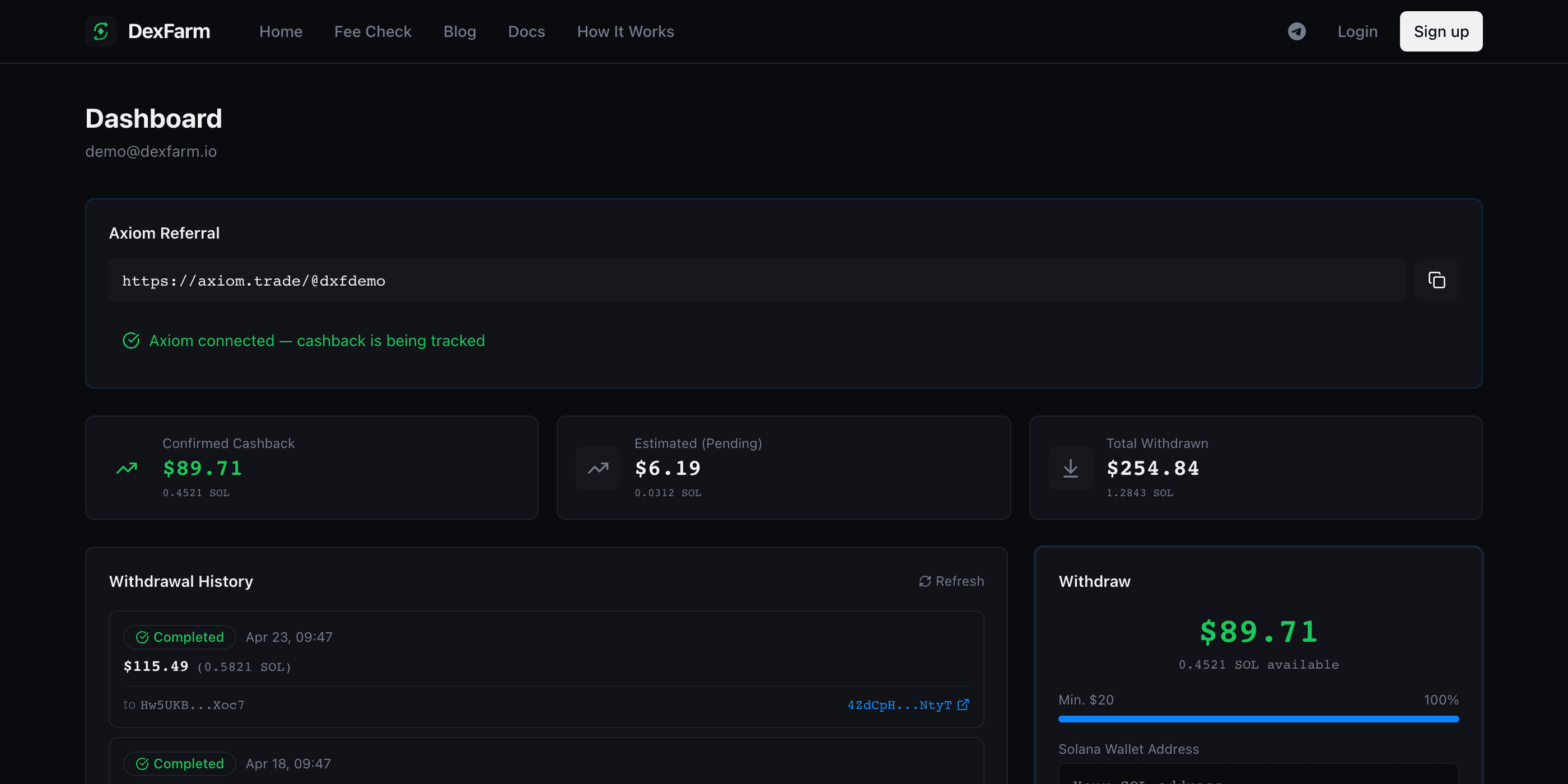Click the 0.4521 SOL available text

pyautogui.click(x=1258, y=665)
